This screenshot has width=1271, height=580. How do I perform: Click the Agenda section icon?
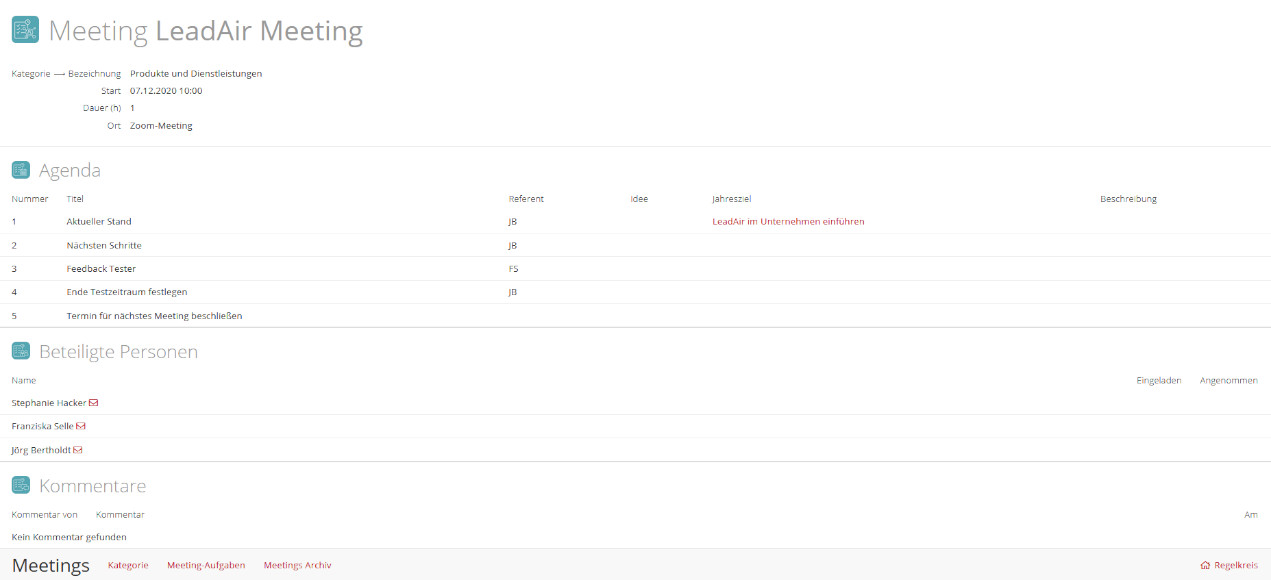pyautogui.click(x=21, y=170)
